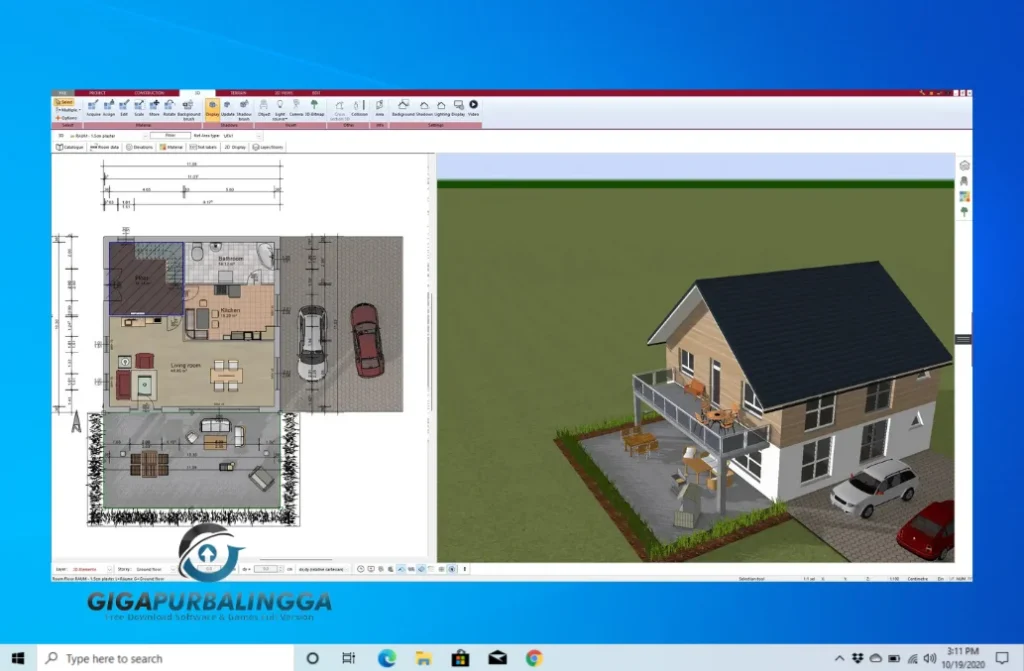The width and height of the screenshot is (1024, 671).
Task: Toggle Text labels in the plan toolbar
Action: (x=203, y=147)
